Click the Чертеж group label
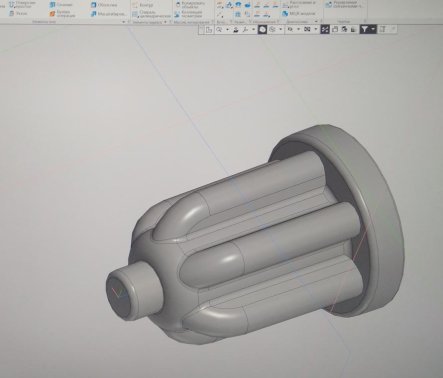The height and width of the screenshot is (378, 443). 344,21
